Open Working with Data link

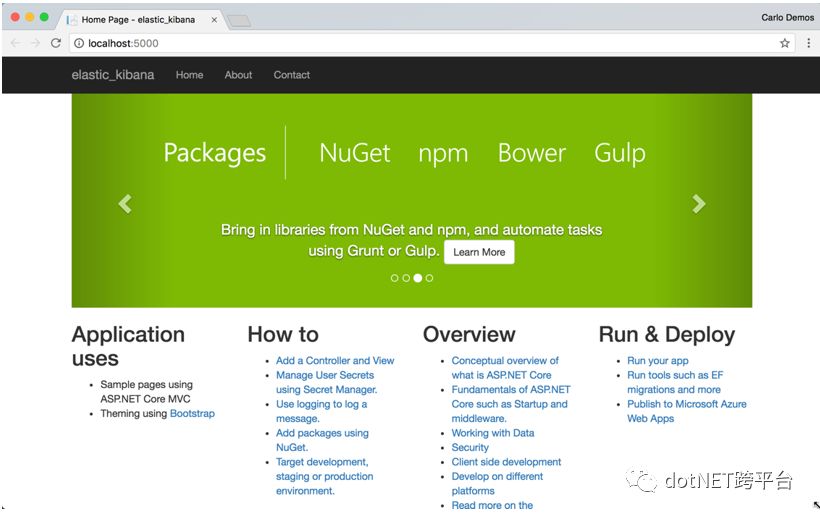(493, 433)
